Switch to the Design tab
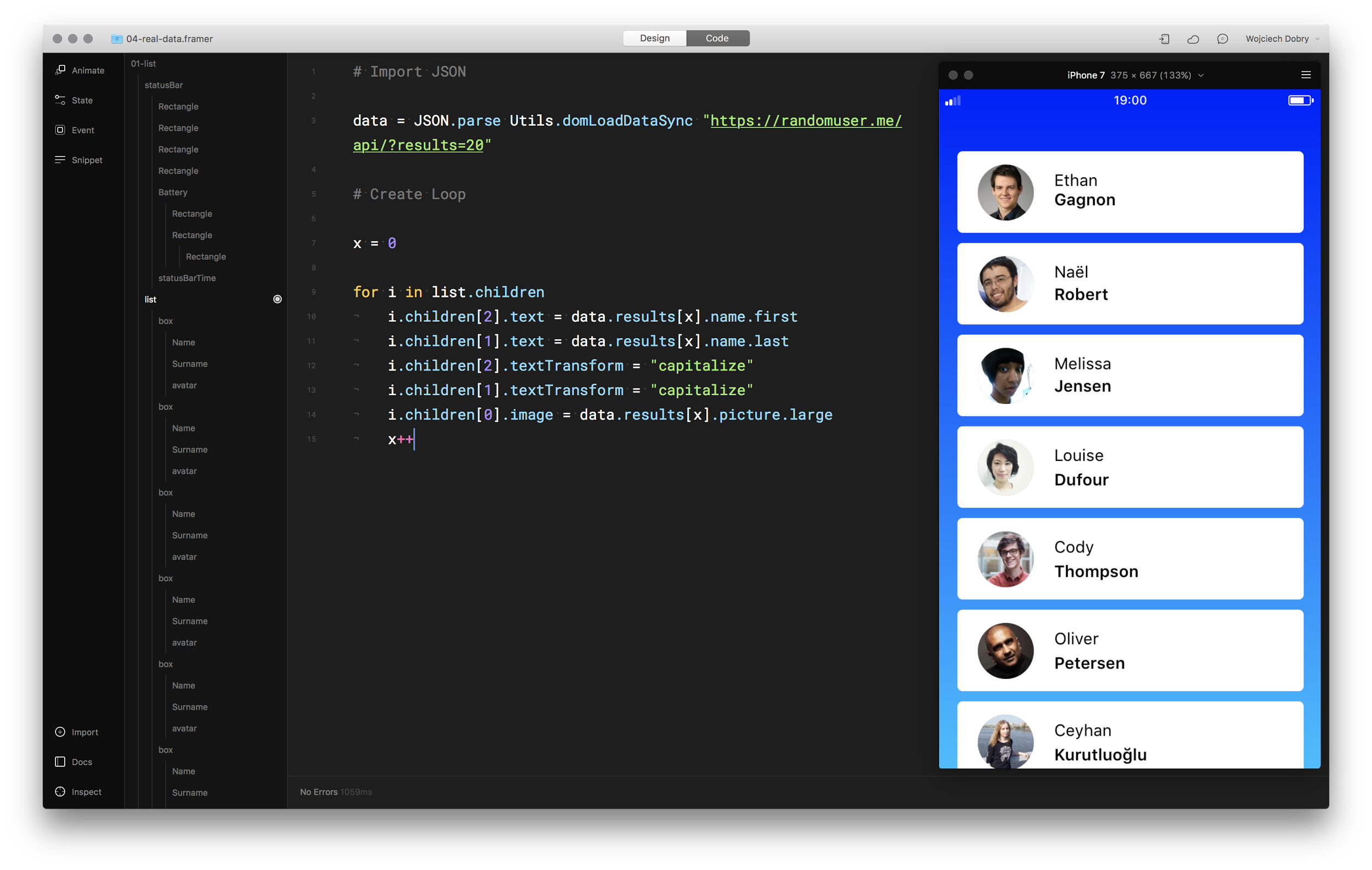 (x=654, y=38)
